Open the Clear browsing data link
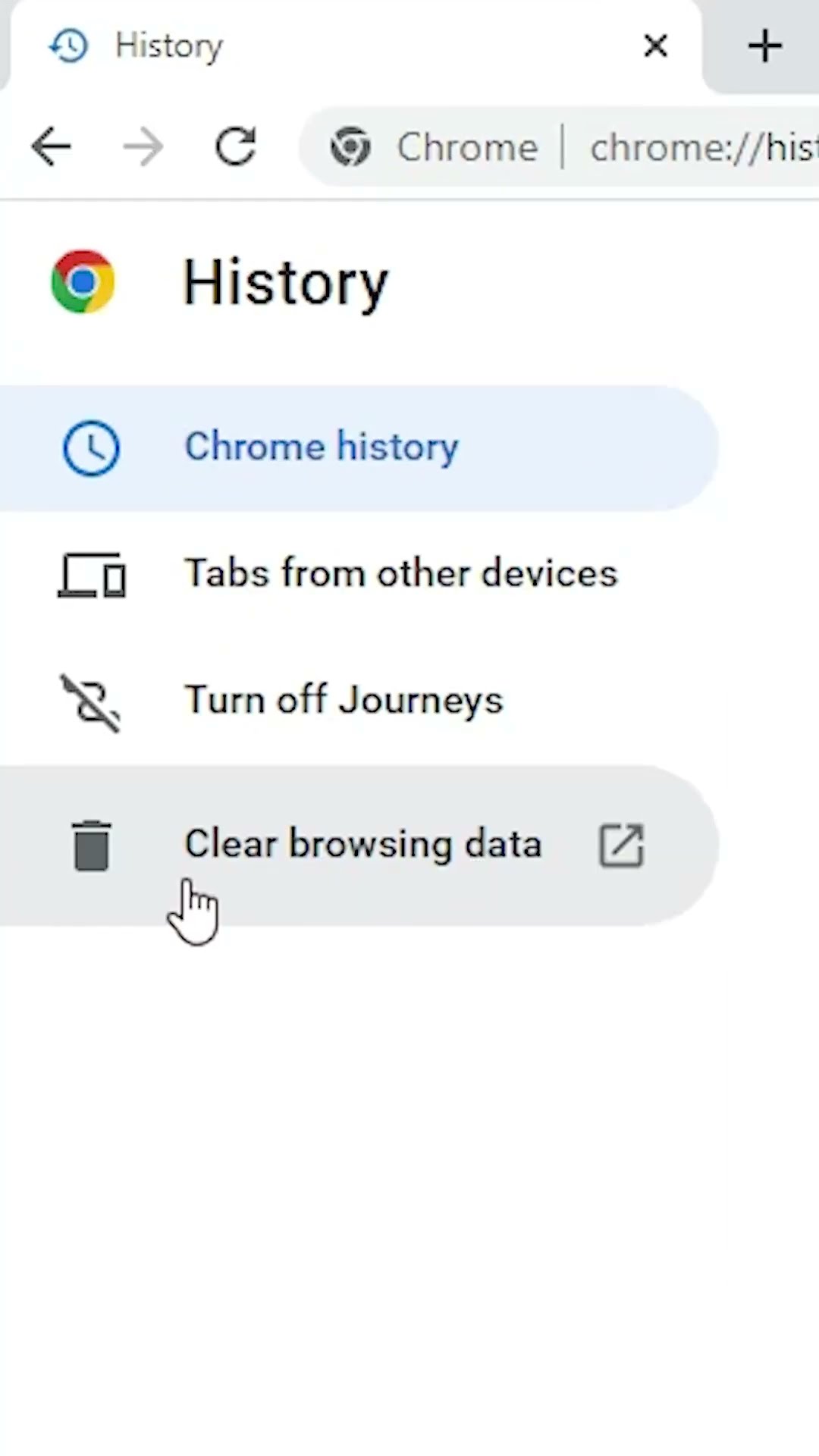Screen dimensions: 819x1456 coord(363,844)
